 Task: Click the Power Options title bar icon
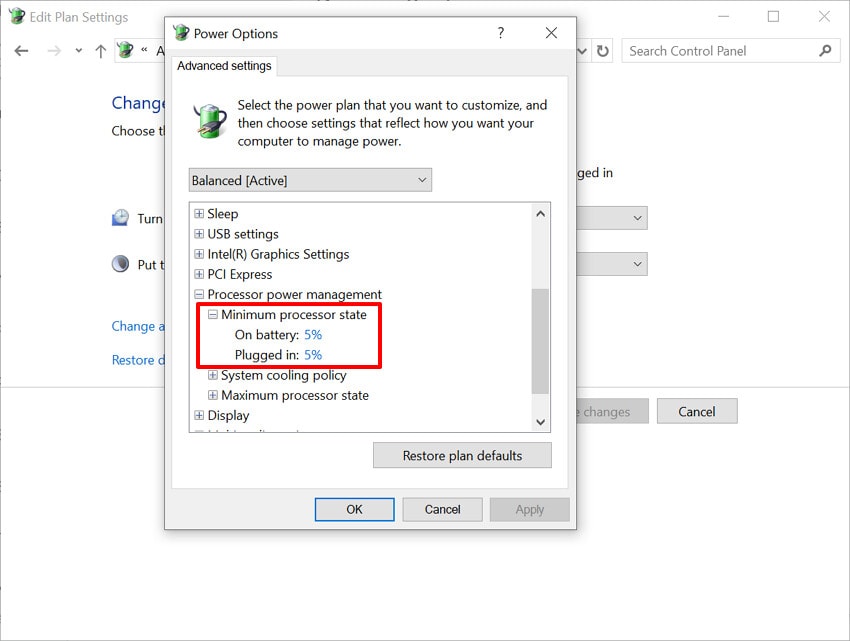(181, 33)
